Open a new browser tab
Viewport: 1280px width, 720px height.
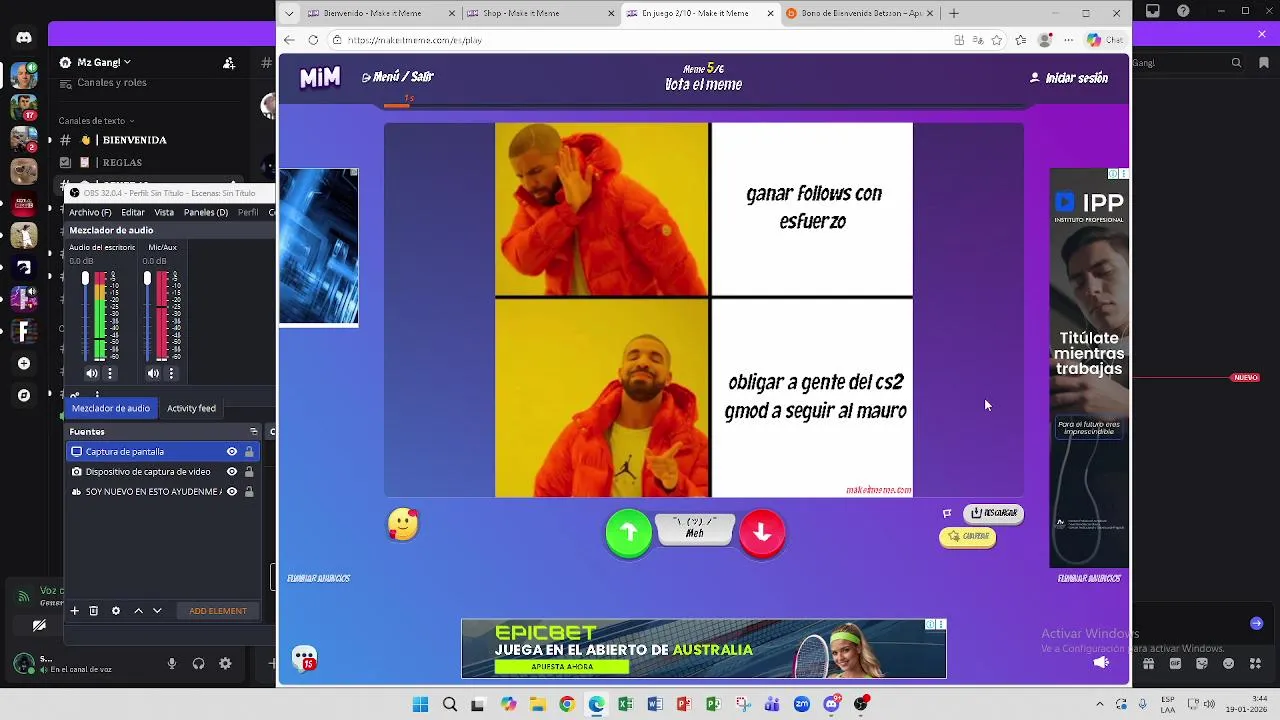coord(954,13)
